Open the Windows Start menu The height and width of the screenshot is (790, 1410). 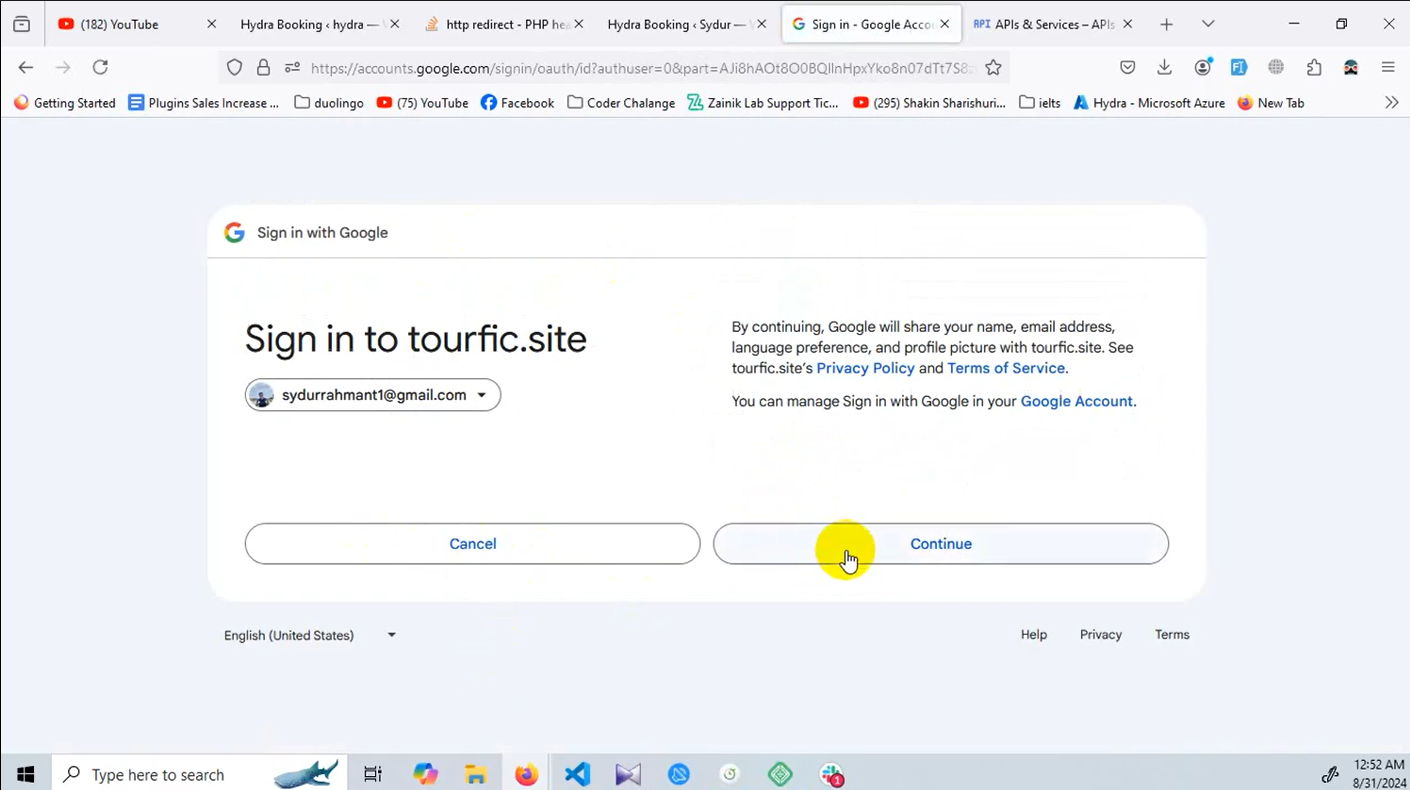26,774
